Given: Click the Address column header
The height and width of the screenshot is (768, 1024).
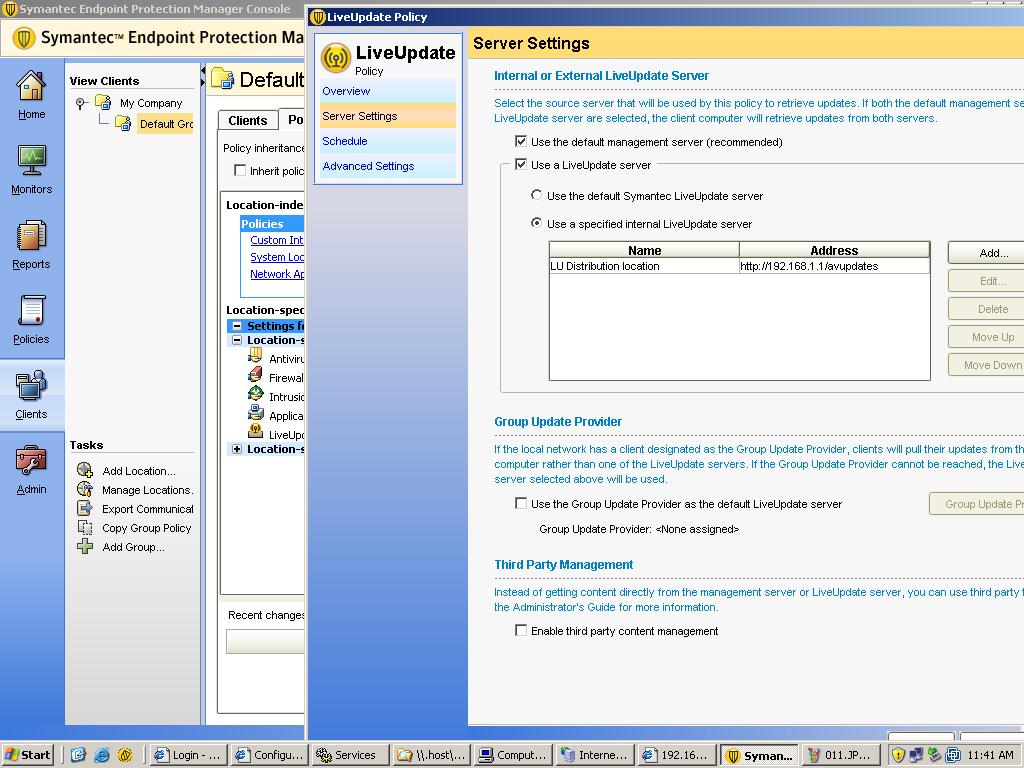Looking at the screenshot, I should (x=834, y=250).
